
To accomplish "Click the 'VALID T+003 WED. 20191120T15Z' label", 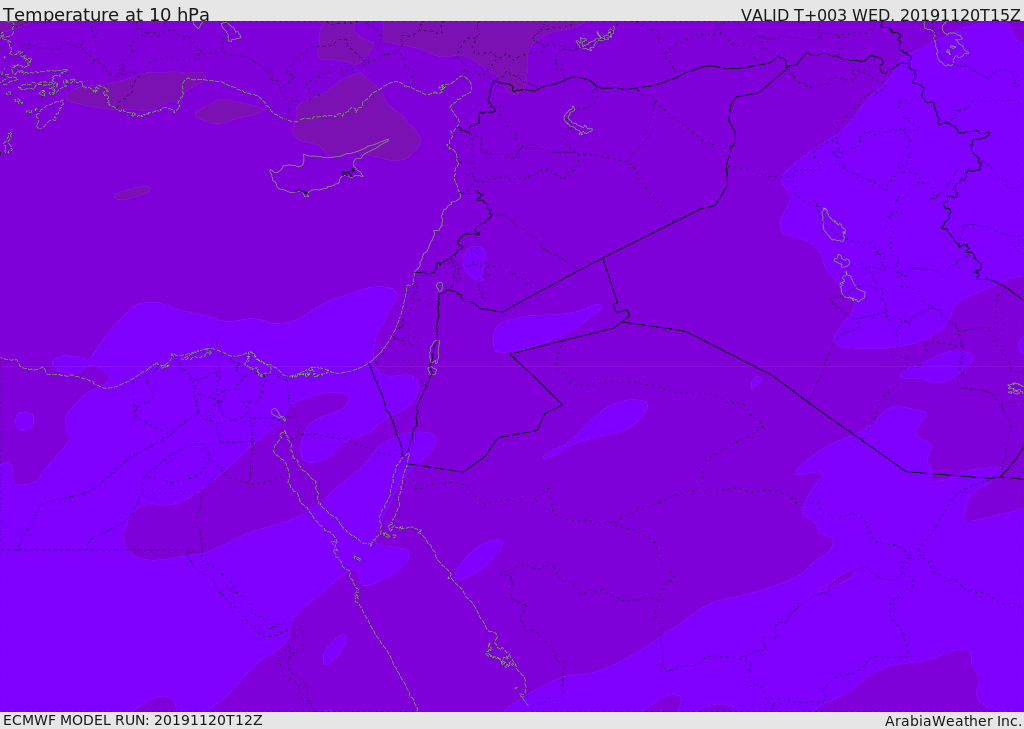I will pos(880,14).
